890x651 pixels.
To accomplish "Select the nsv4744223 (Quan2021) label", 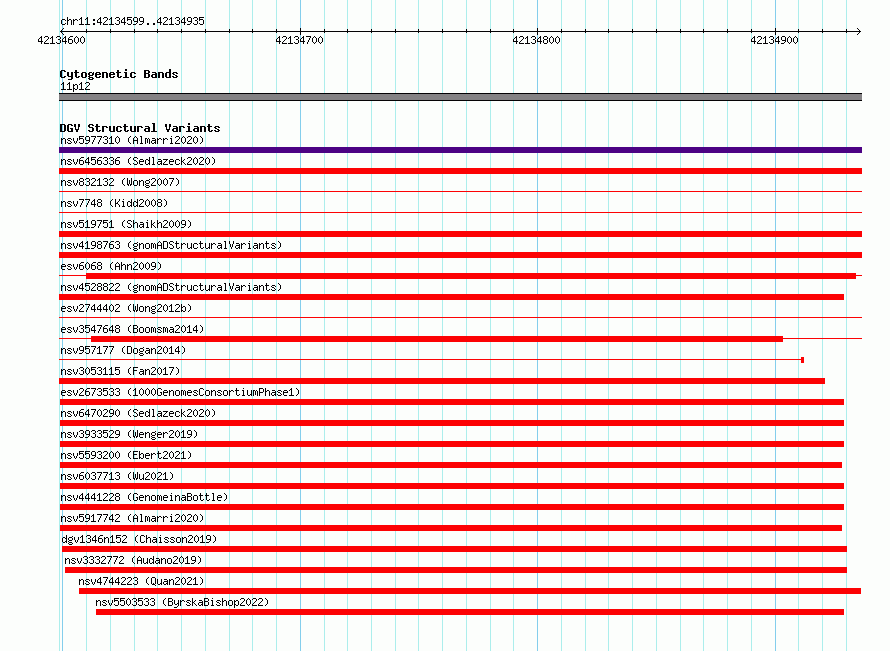I will coord(141,581).
